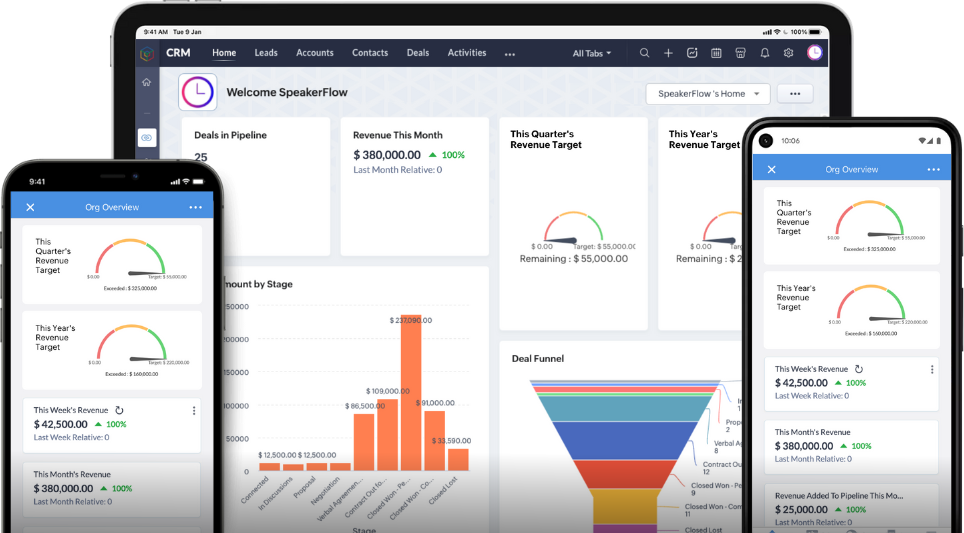Click $ 42,500.00 on the left phone
Screen dimensions: 964x533
[x=61, y=424]
